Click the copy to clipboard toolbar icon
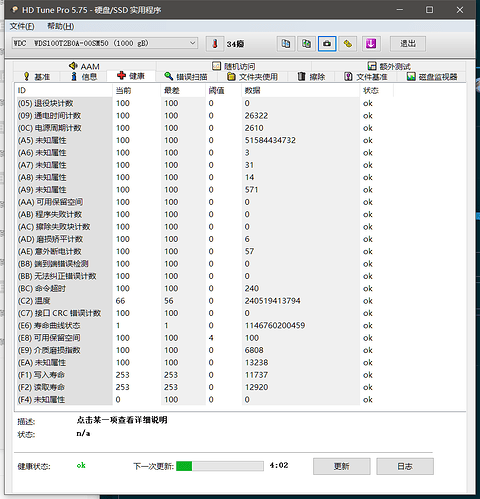The width and height of the screenshot is (480, 499). pyautogui.click(x=286, y=44)
